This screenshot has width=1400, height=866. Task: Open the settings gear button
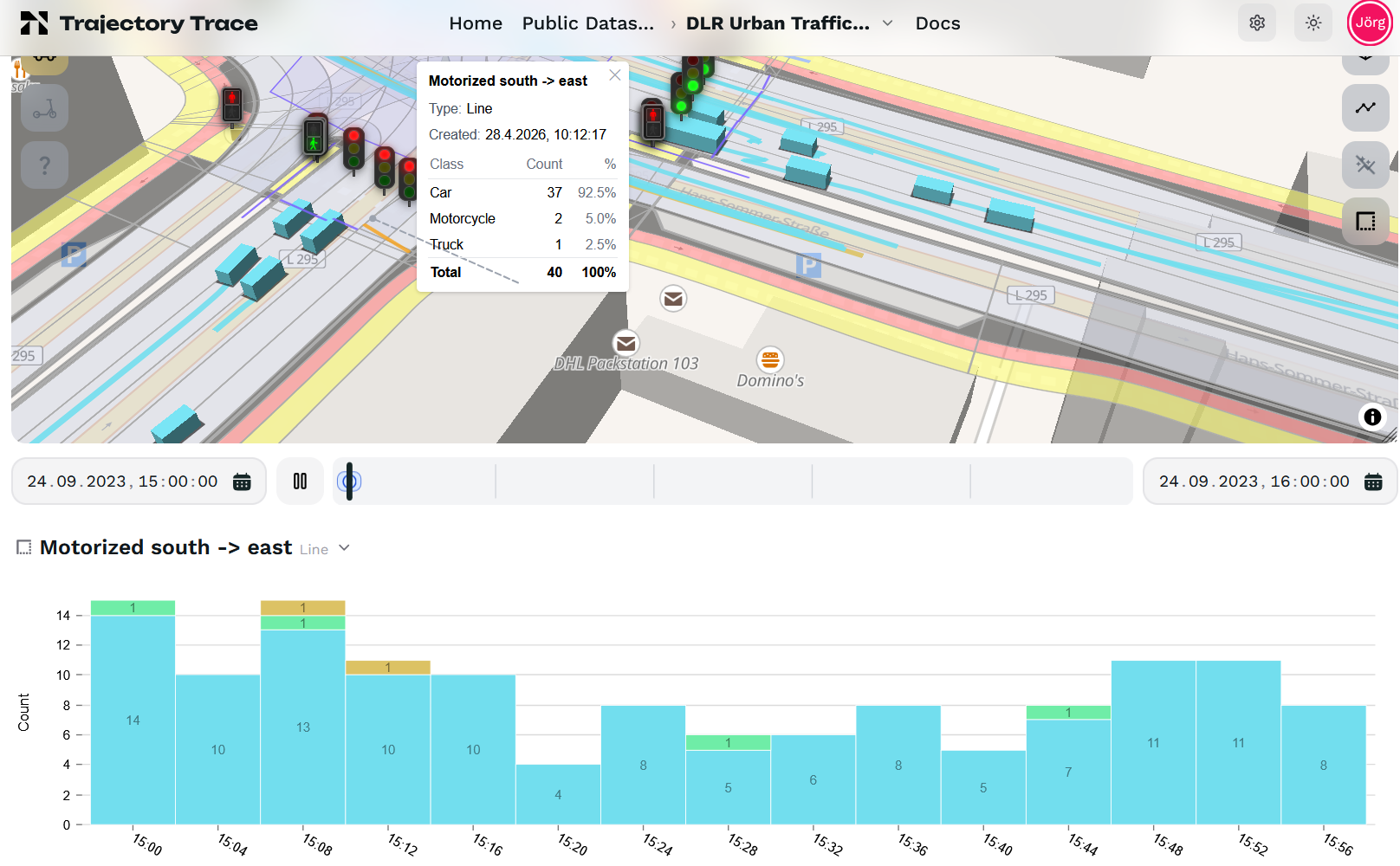[x=1257, y=23]
